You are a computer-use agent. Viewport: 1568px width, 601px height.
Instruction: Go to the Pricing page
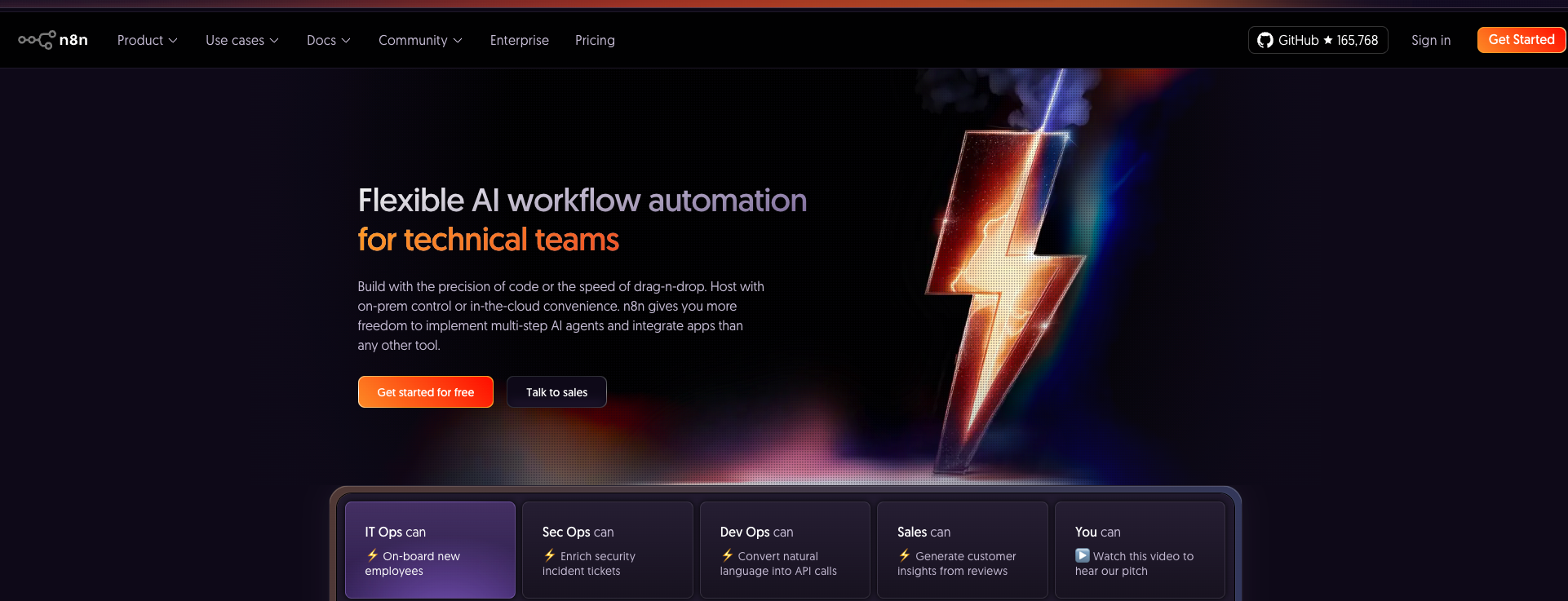pyautogui.click(x=595, y=40)
